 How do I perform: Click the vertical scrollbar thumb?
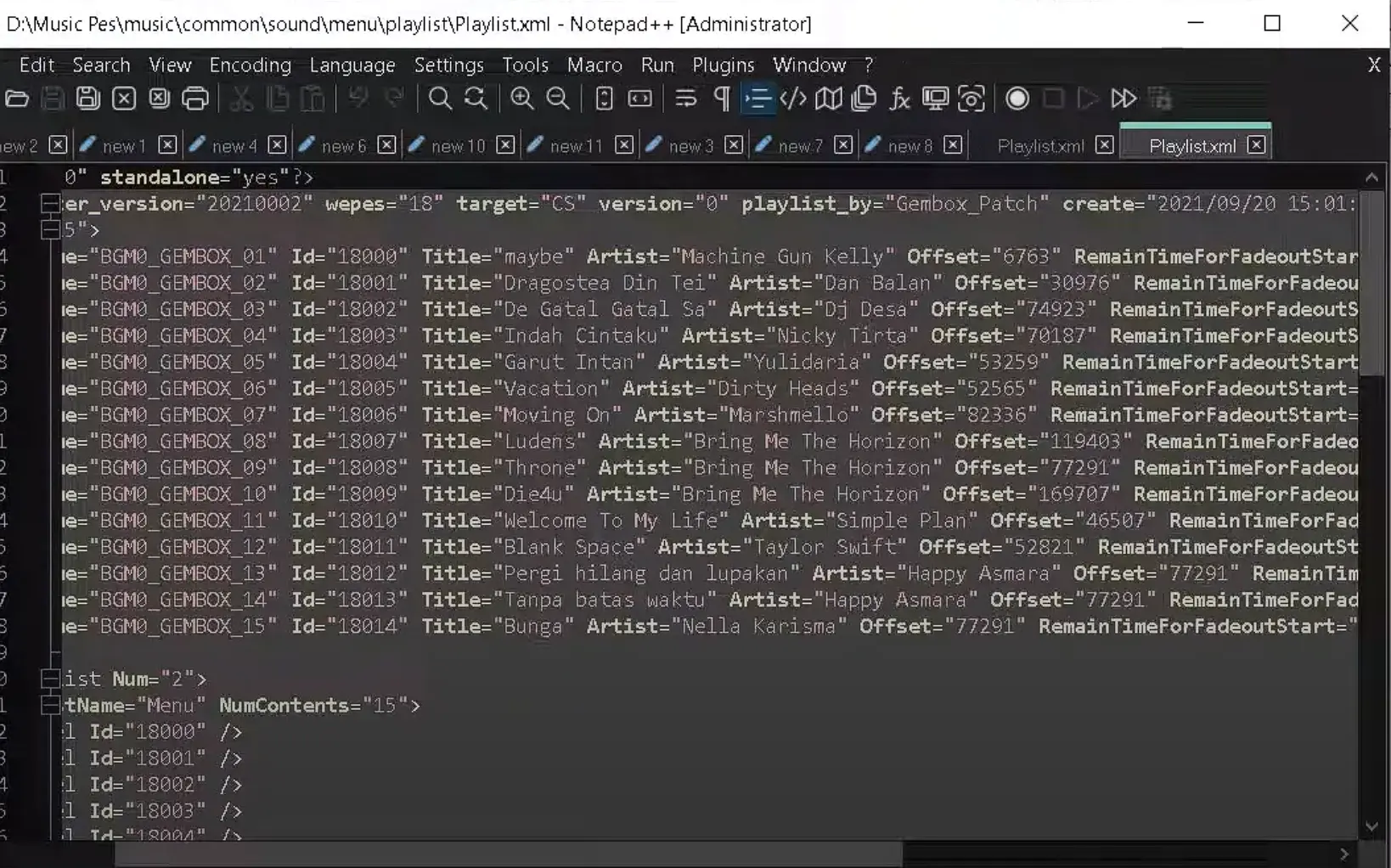tap(1371, 282)
